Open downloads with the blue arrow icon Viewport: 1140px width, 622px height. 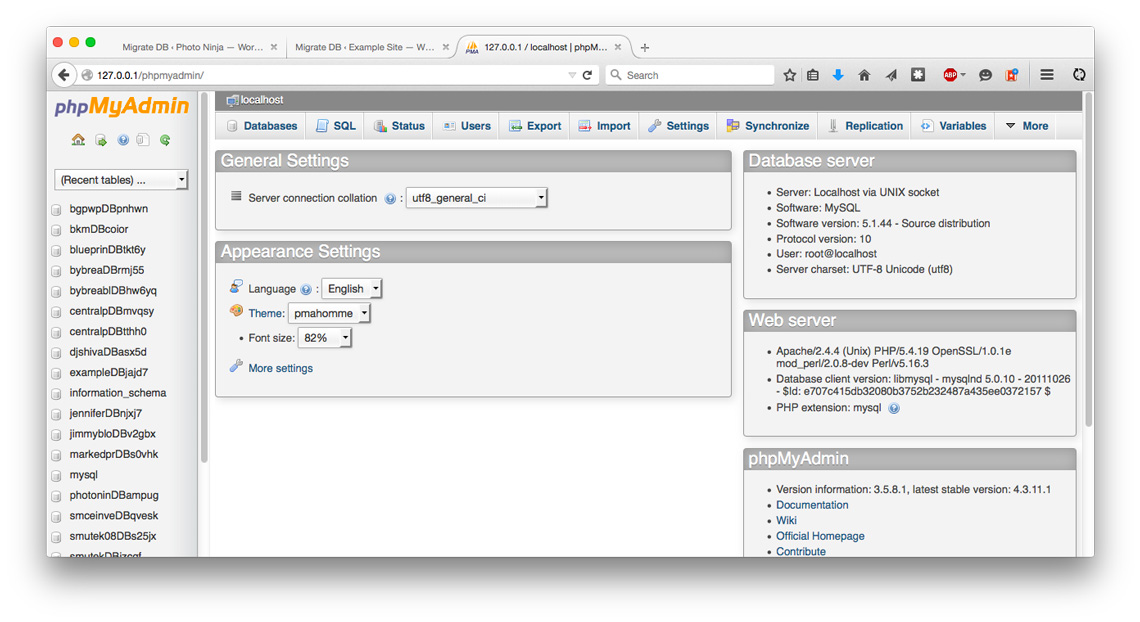838,75
